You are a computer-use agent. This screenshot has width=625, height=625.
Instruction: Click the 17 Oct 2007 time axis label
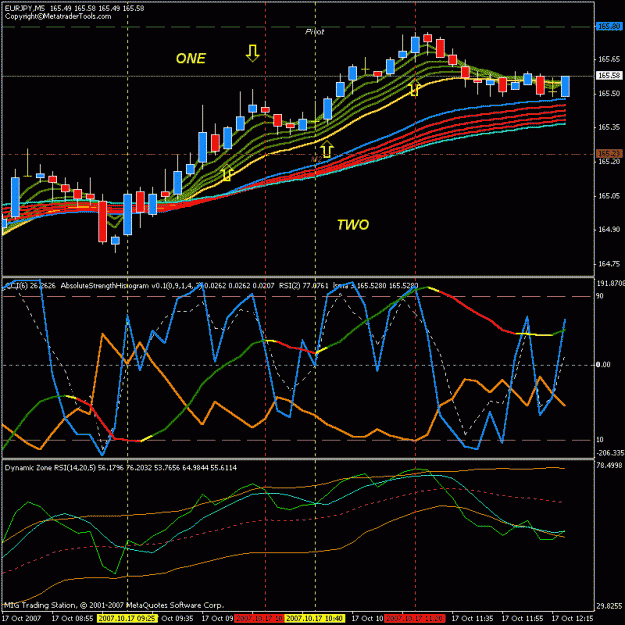coord(22,619)
